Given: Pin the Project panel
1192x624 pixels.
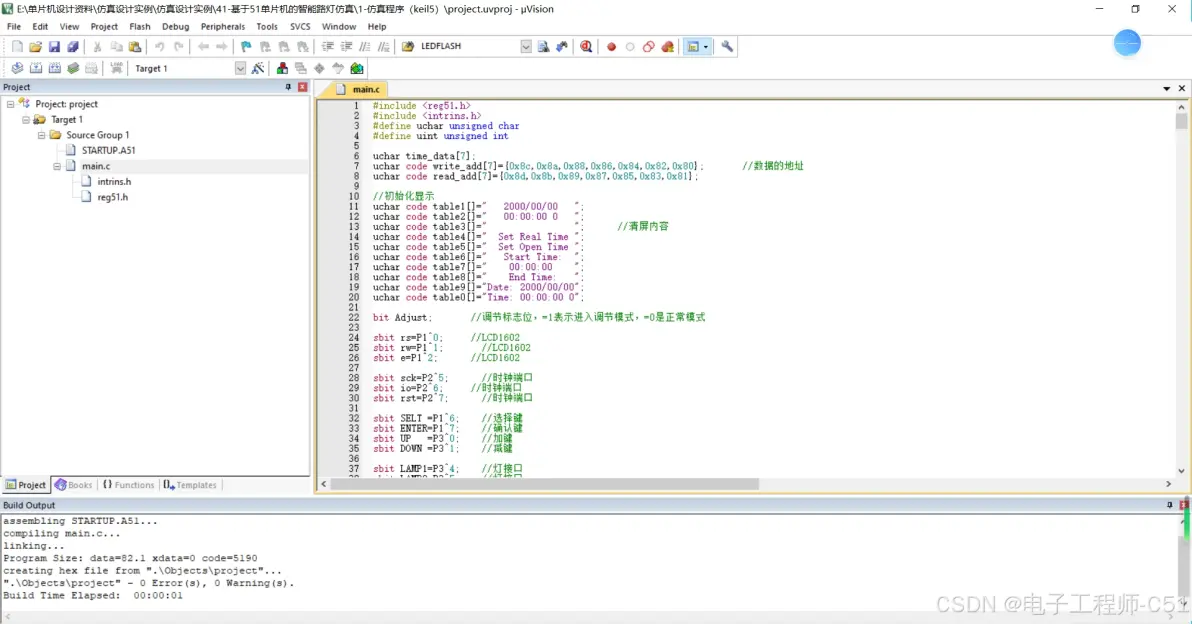Looking at the screenshot, I should click(x=289, y=87).
